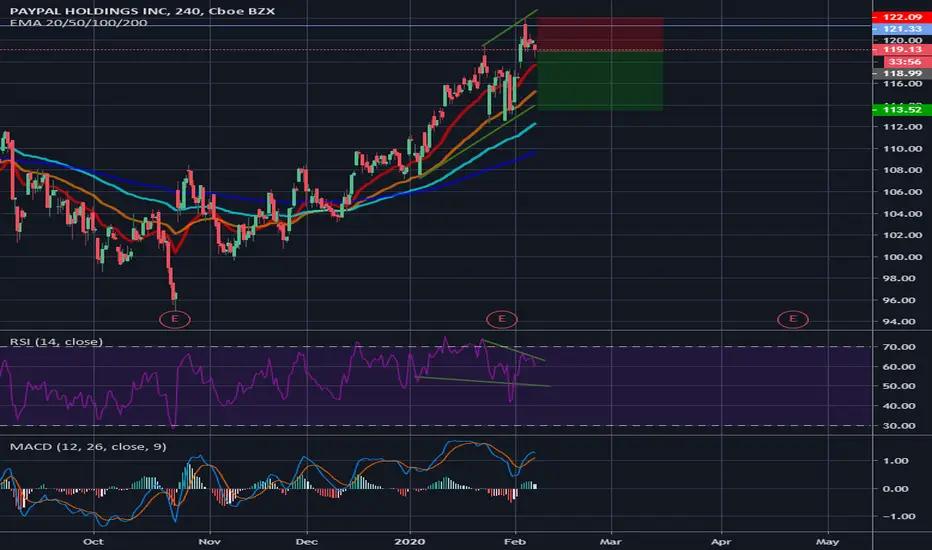Image resolution: width=932 pixels, height=550 pixels.
Task: Click the red 122.09 stop price label
Action: pyautogui.click(x=902, y=17)
